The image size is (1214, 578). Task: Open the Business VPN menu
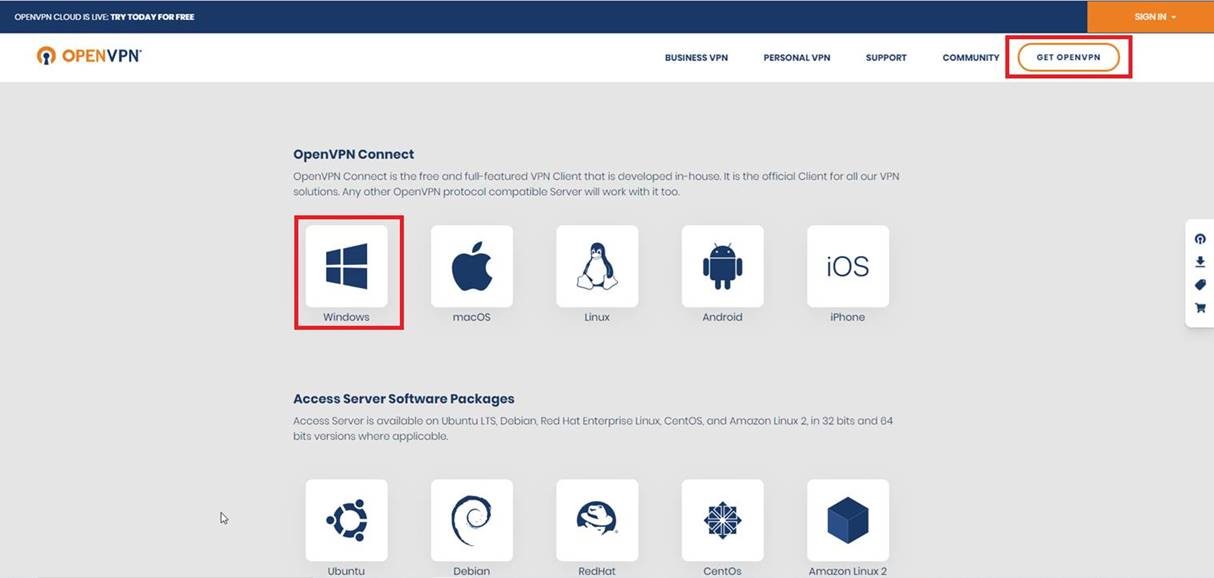[696, 58]
